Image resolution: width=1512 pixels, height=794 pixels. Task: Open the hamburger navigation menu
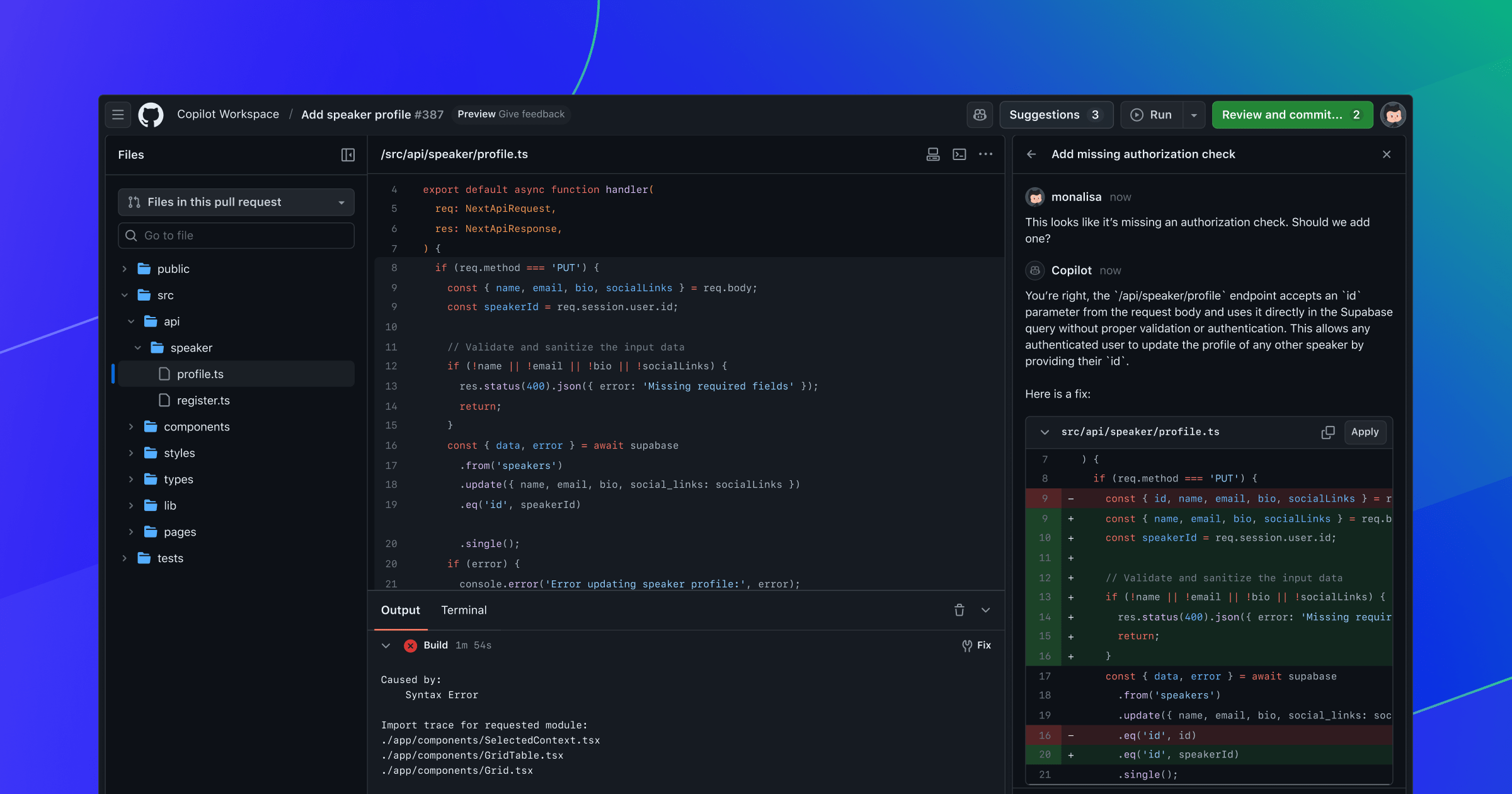[118, 115]
